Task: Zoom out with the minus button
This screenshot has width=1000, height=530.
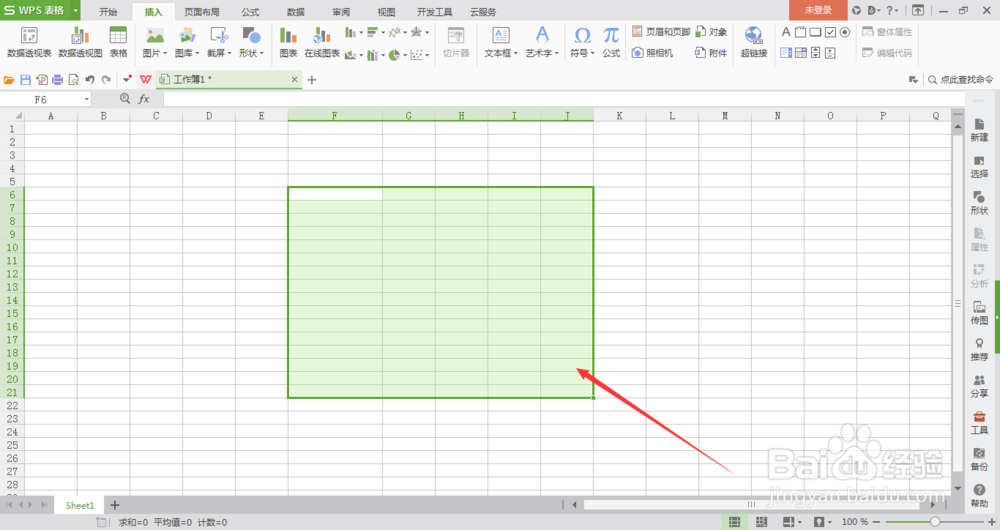Action: 877,522
